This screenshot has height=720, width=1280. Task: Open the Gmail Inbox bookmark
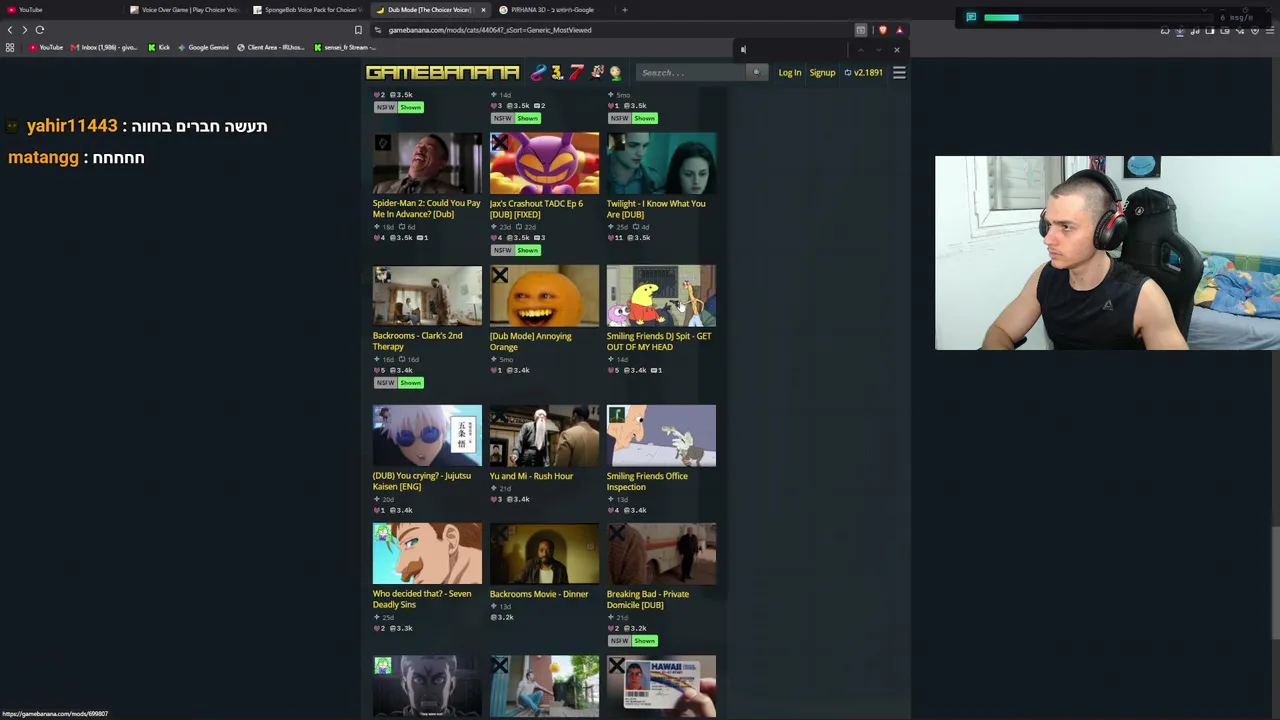click(x=104, y=47)
